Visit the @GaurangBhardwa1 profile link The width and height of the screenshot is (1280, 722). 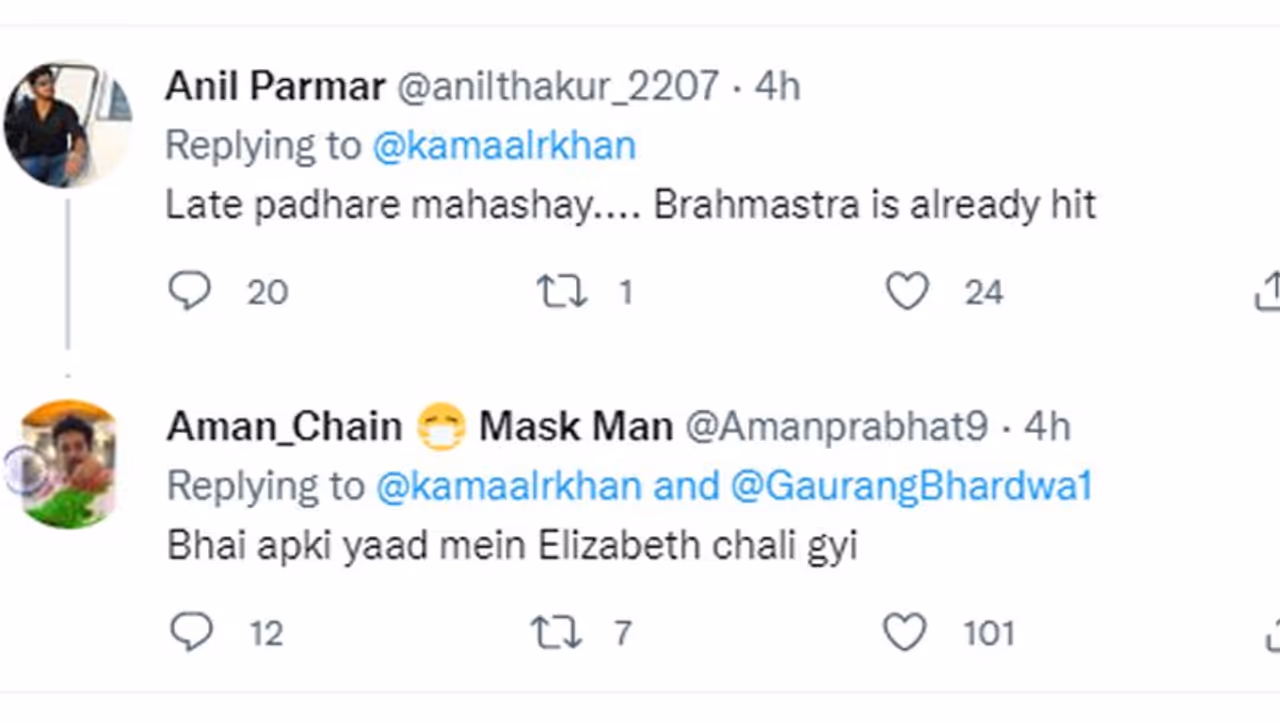911,486
